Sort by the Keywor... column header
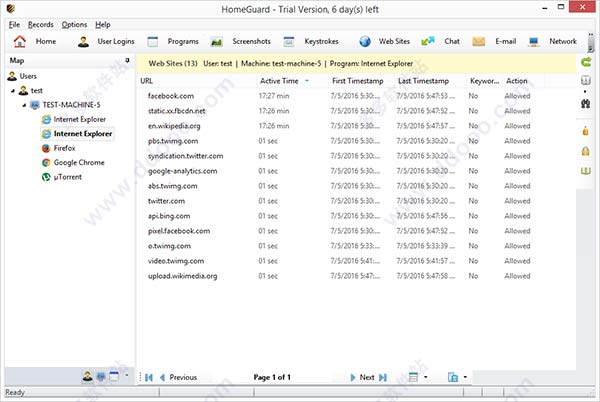The height and width of the screenshot is (402, 600). [x=484, y=81]
